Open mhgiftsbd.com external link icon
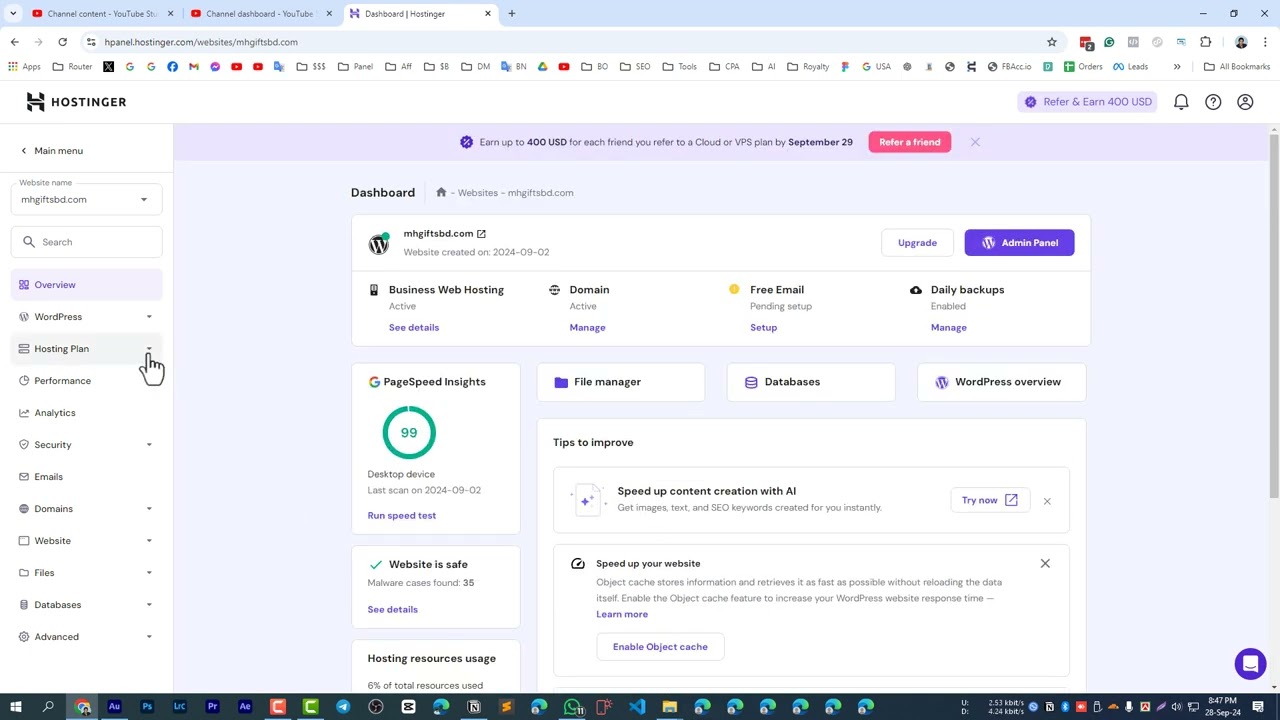 point(481,234)
